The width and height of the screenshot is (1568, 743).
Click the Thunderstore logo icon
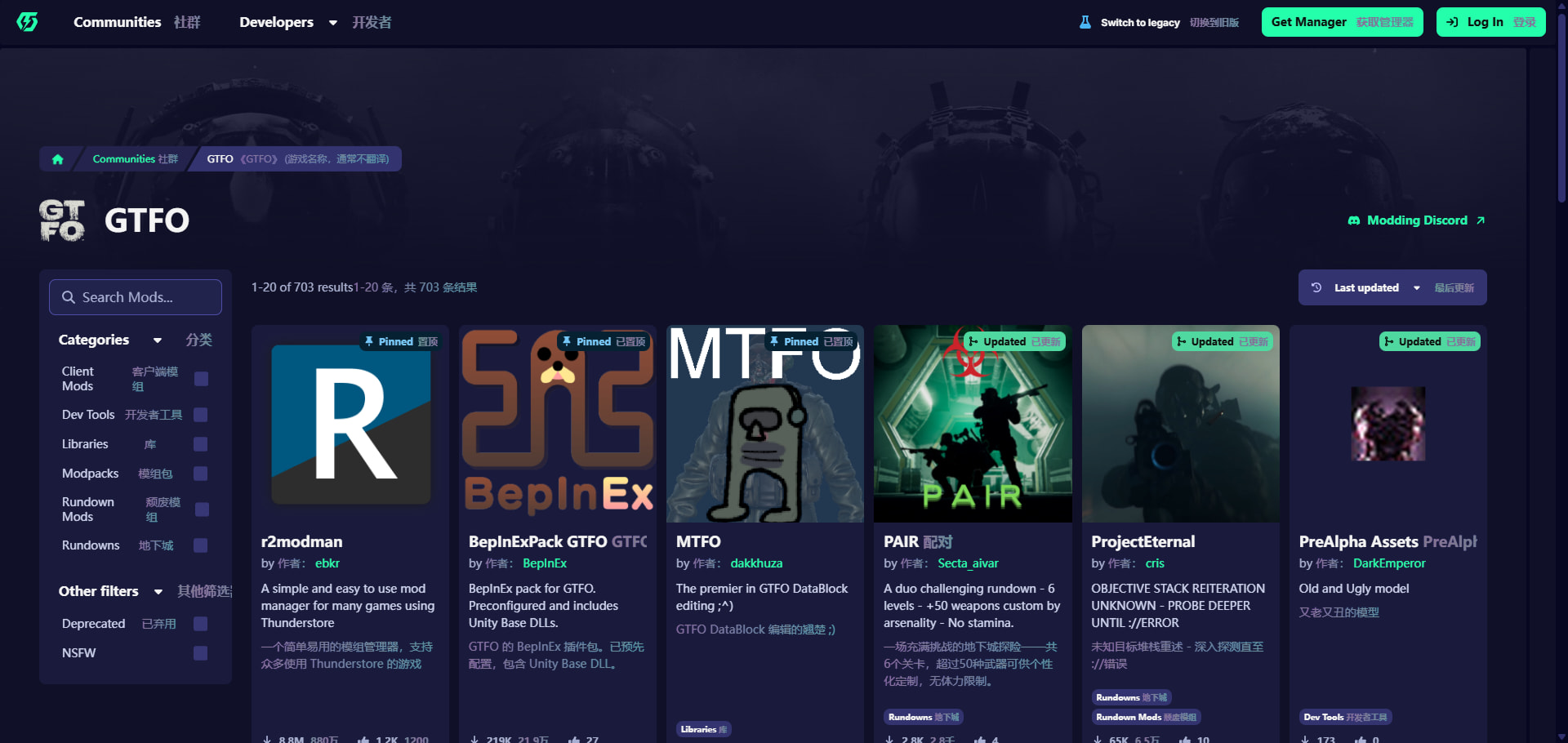click(x=28, y=22)
